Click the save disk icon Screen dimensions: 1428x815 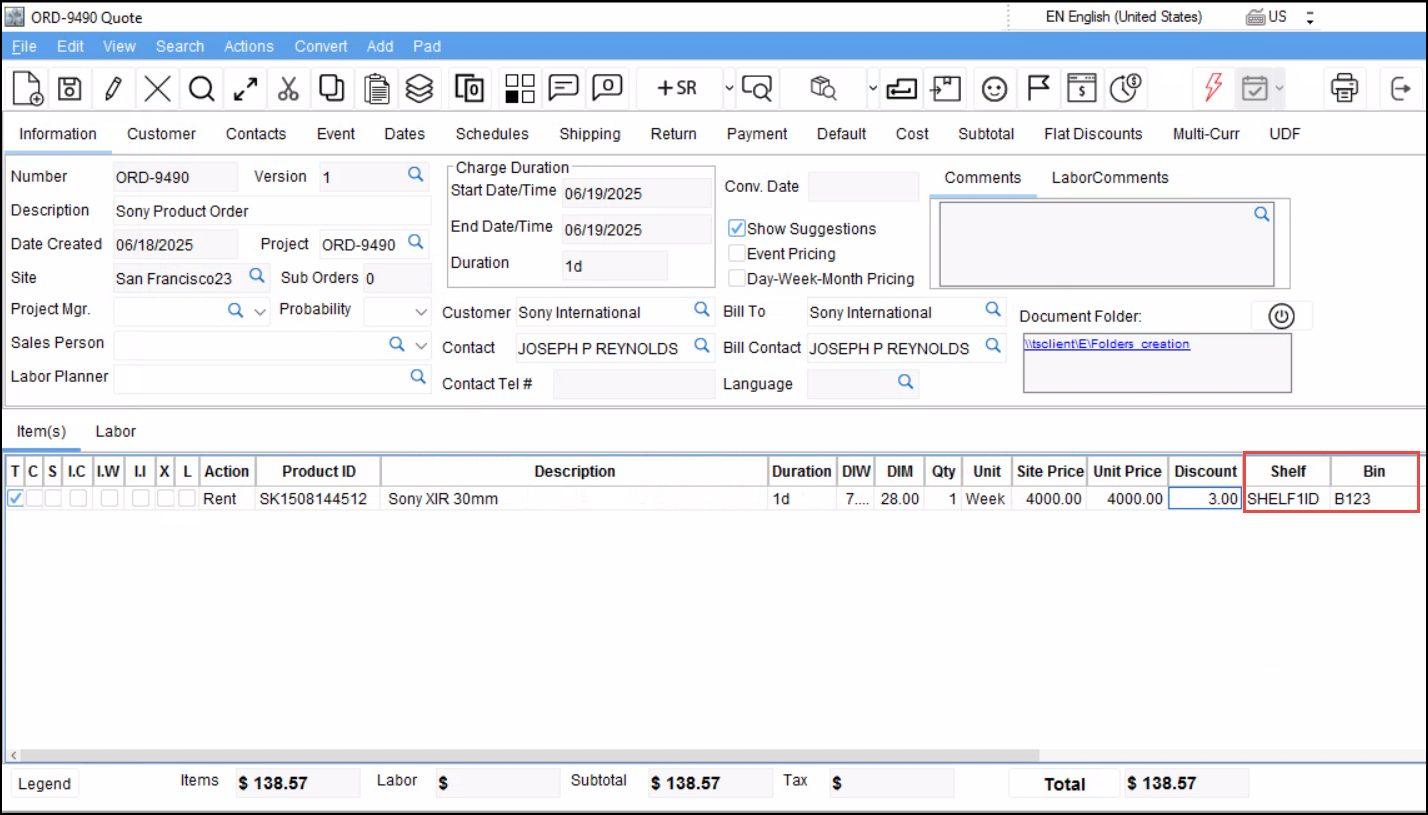pos(69,89)
